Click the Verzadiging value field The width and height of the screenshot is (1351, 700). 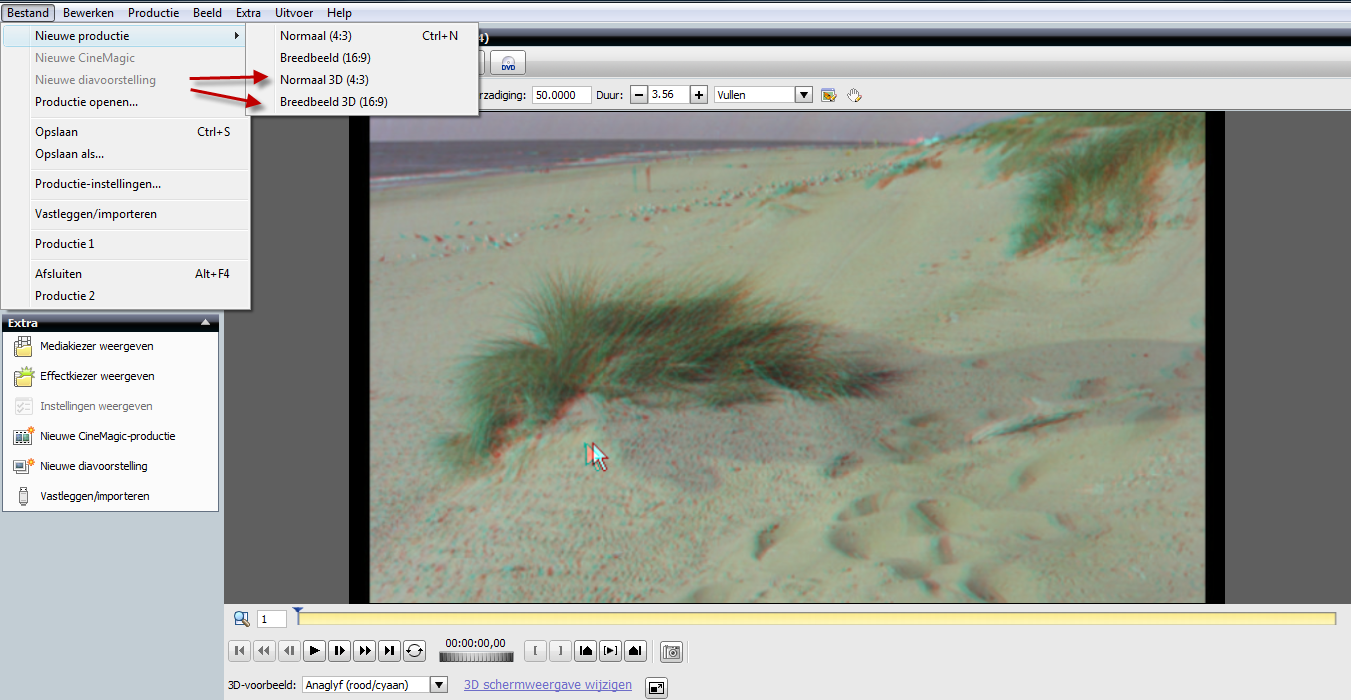[x=561, y=95]
